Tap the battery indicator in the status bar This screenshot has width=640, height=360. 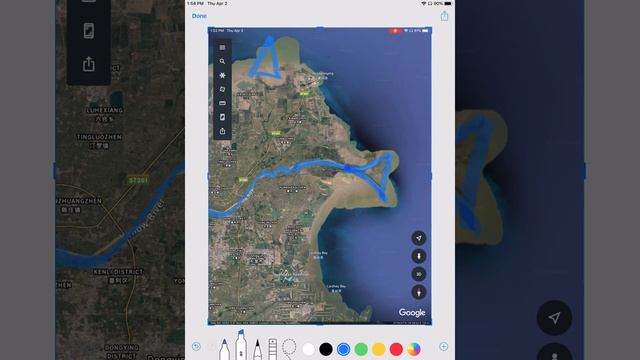coord(448,3)
